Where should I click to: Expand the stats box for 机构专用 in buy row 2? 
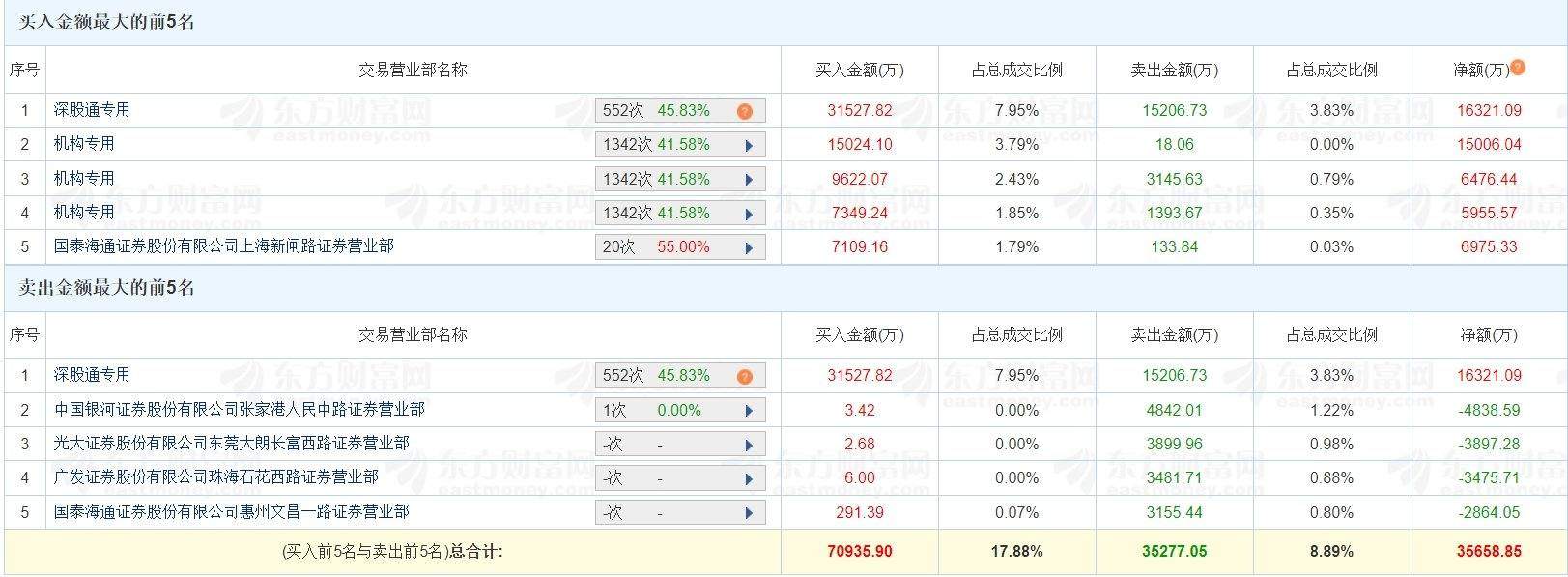click(x=749, y=145)
